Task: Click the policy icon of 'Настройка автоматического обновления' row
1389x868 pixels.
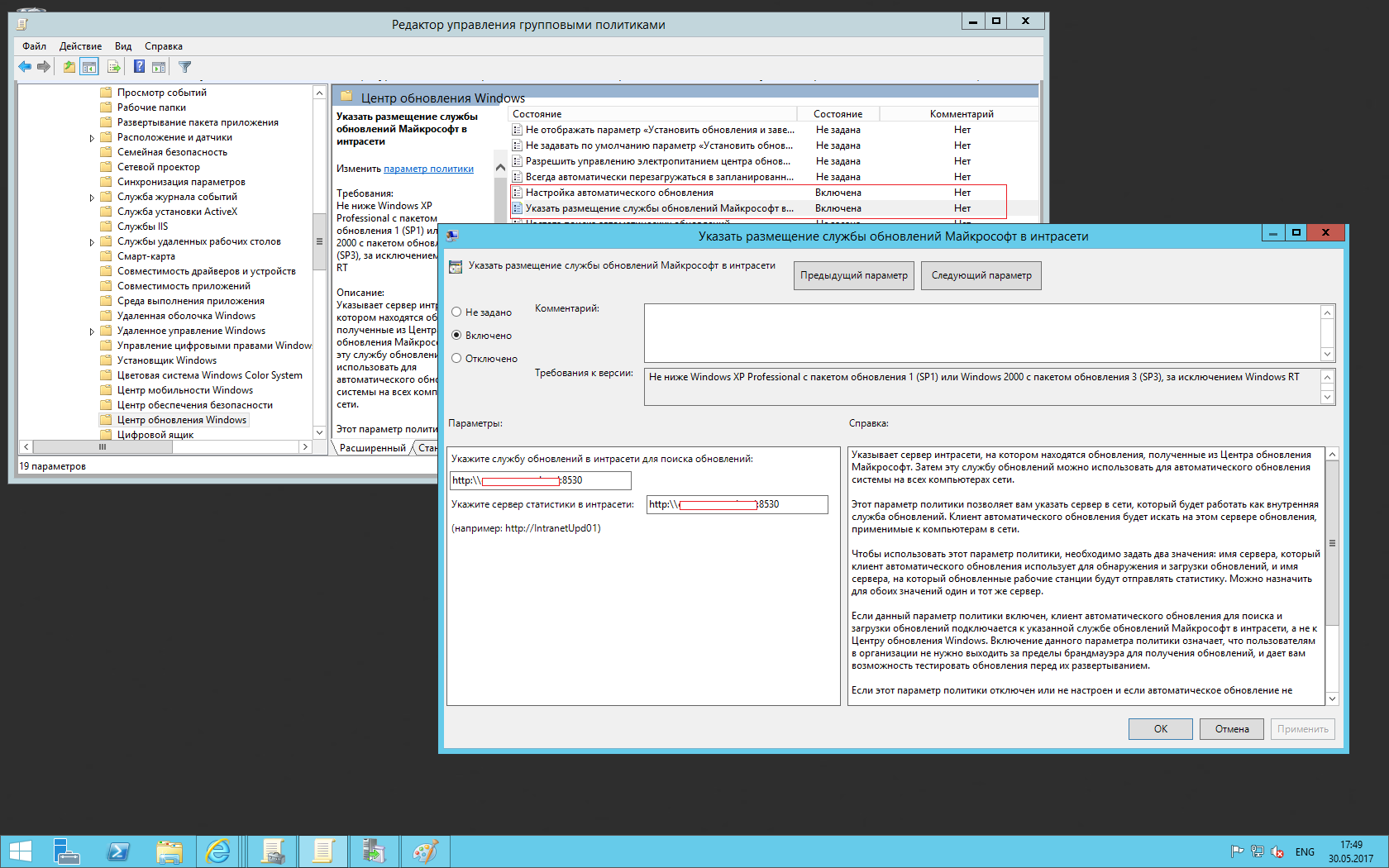Action: click(517, 193)
